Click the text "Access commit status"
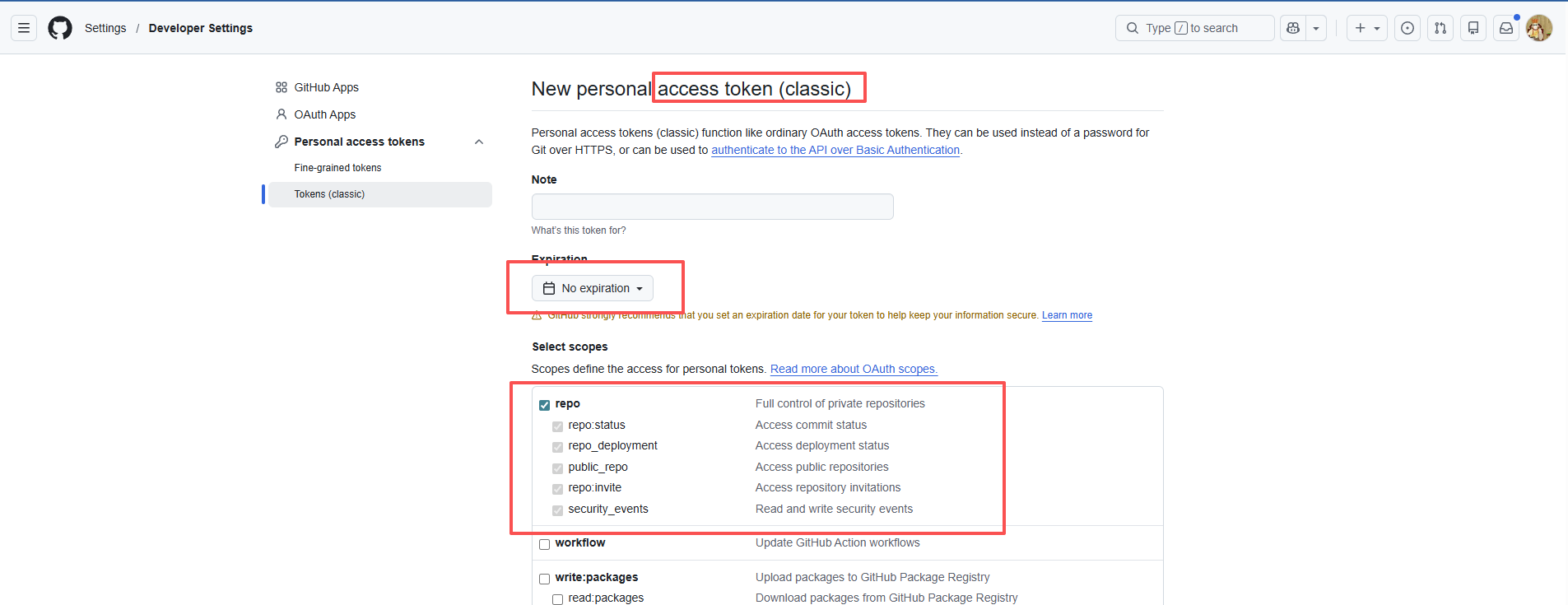1568x605 pixels. pyautogui.click(x=811, y=425)
